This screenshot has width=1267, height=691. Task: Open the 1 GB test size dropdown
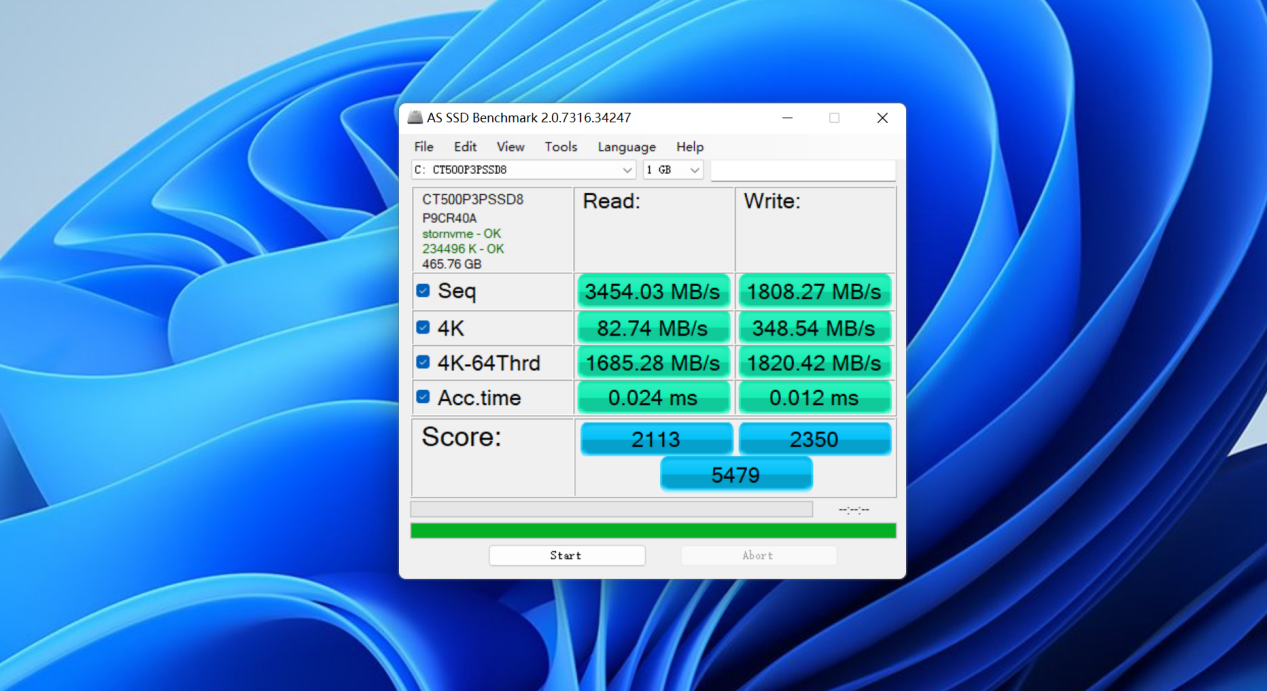click(x=673, y=170)
